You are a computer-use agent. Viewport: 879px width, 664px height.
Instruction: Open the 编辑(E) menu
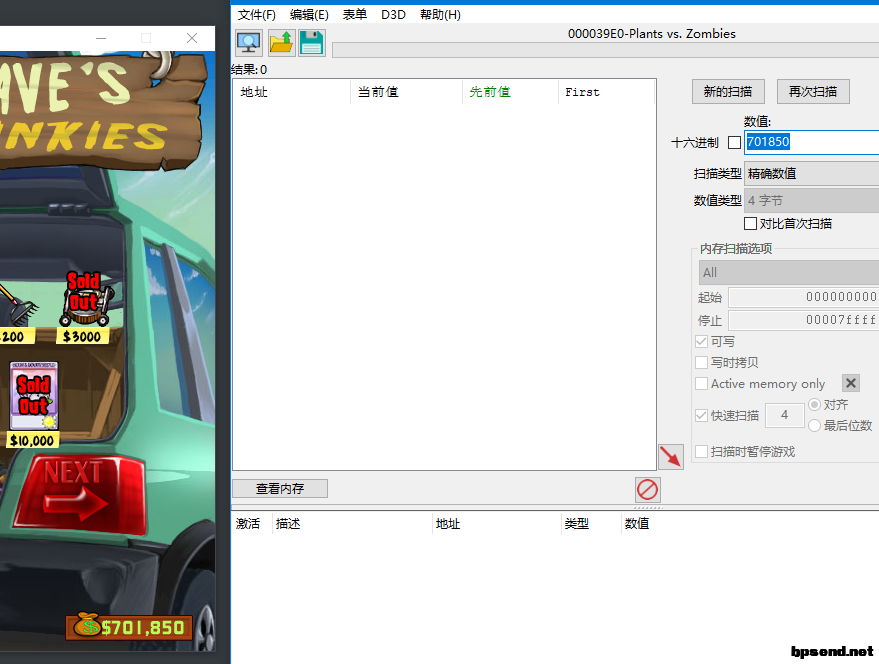point(309,15)
